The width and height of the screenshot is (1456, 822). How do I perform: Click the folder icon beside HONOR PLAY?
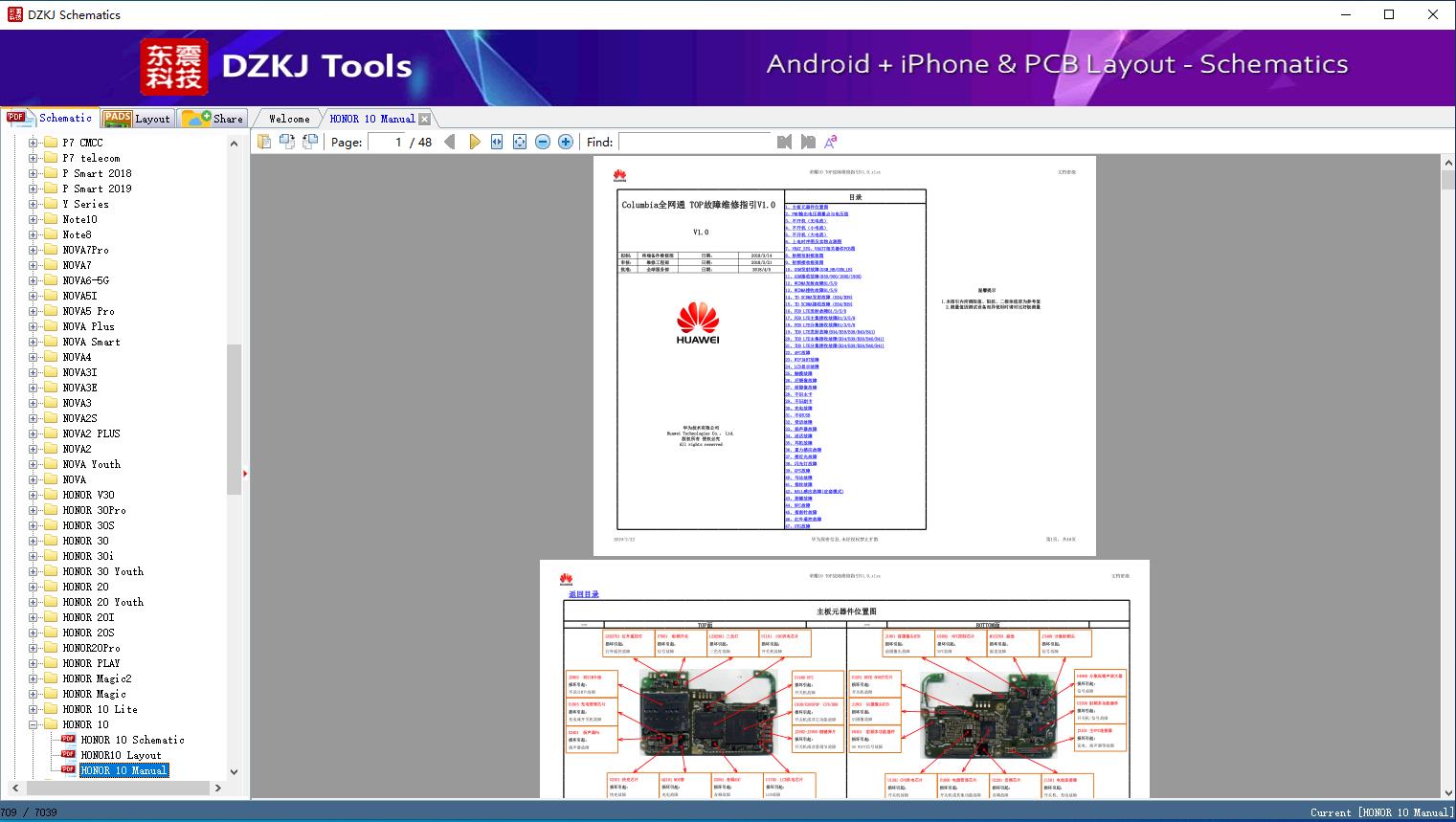click(x=51, y=663)
